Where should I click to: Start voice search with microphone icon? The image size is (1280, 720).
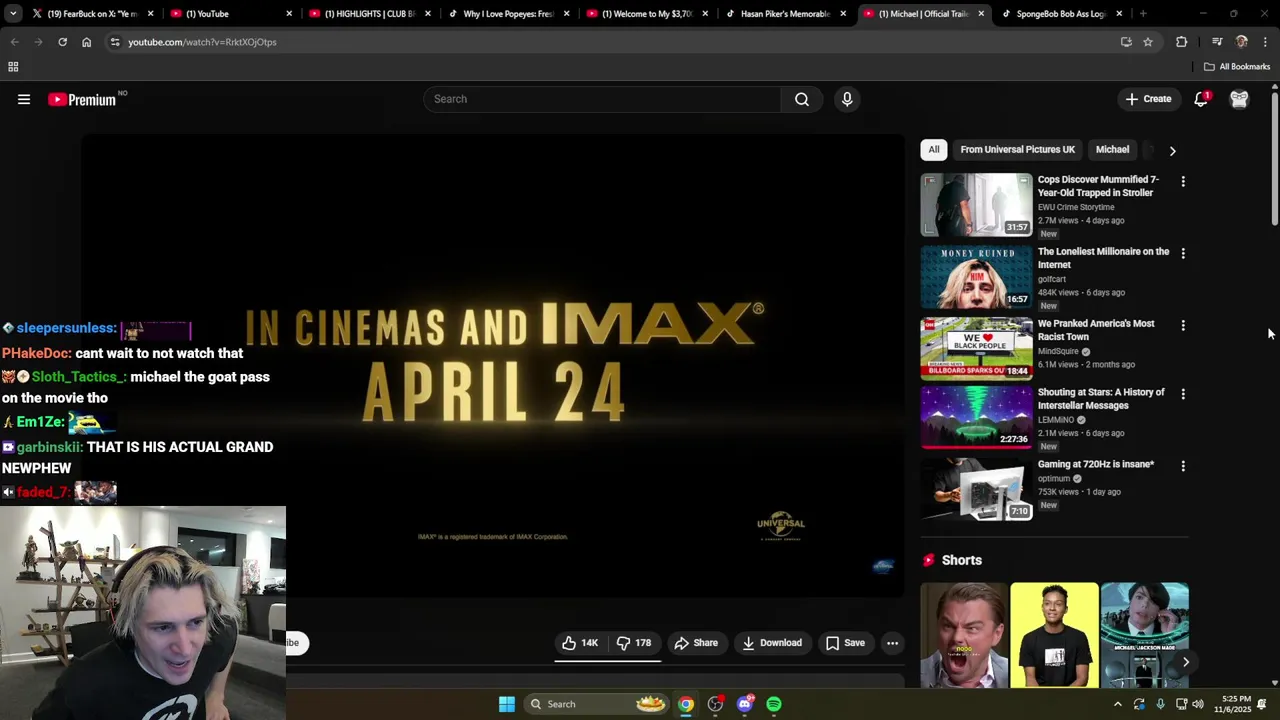[847, 99]
